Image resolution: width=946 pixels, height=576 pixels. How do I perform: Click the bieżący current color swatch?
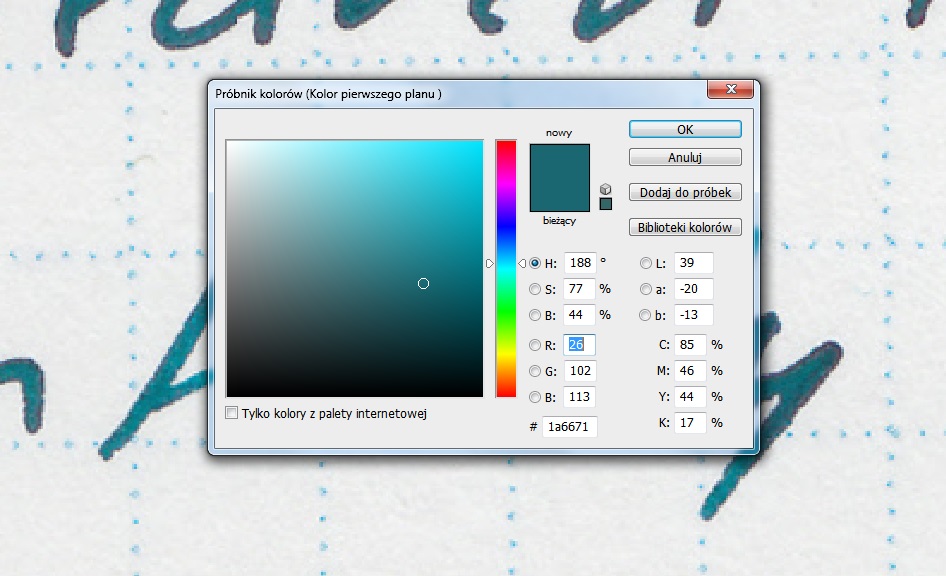(559, 198)
